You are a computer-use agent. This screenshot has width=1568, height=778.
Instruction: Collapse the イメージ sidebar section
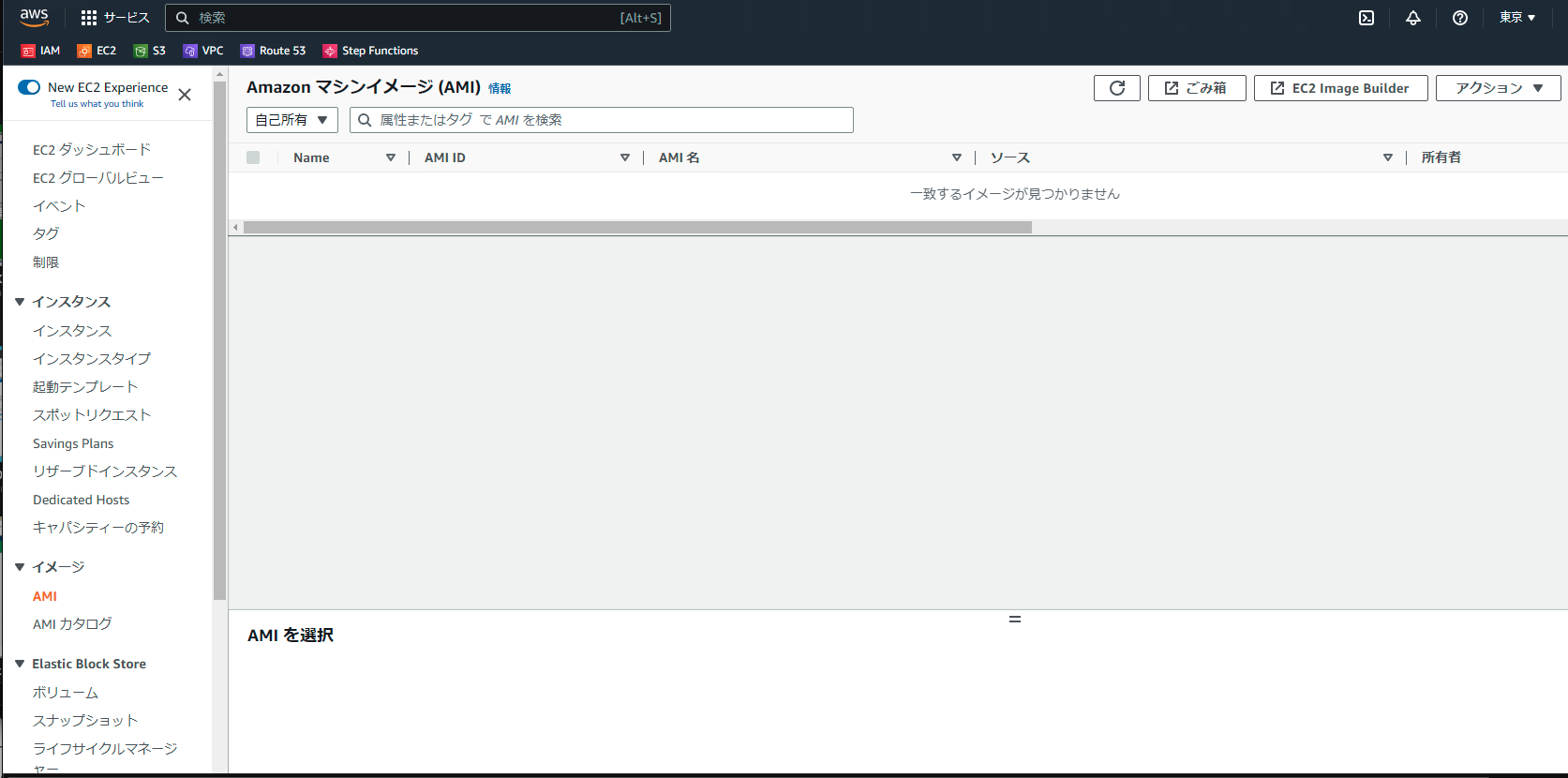[x=20, y=567]
